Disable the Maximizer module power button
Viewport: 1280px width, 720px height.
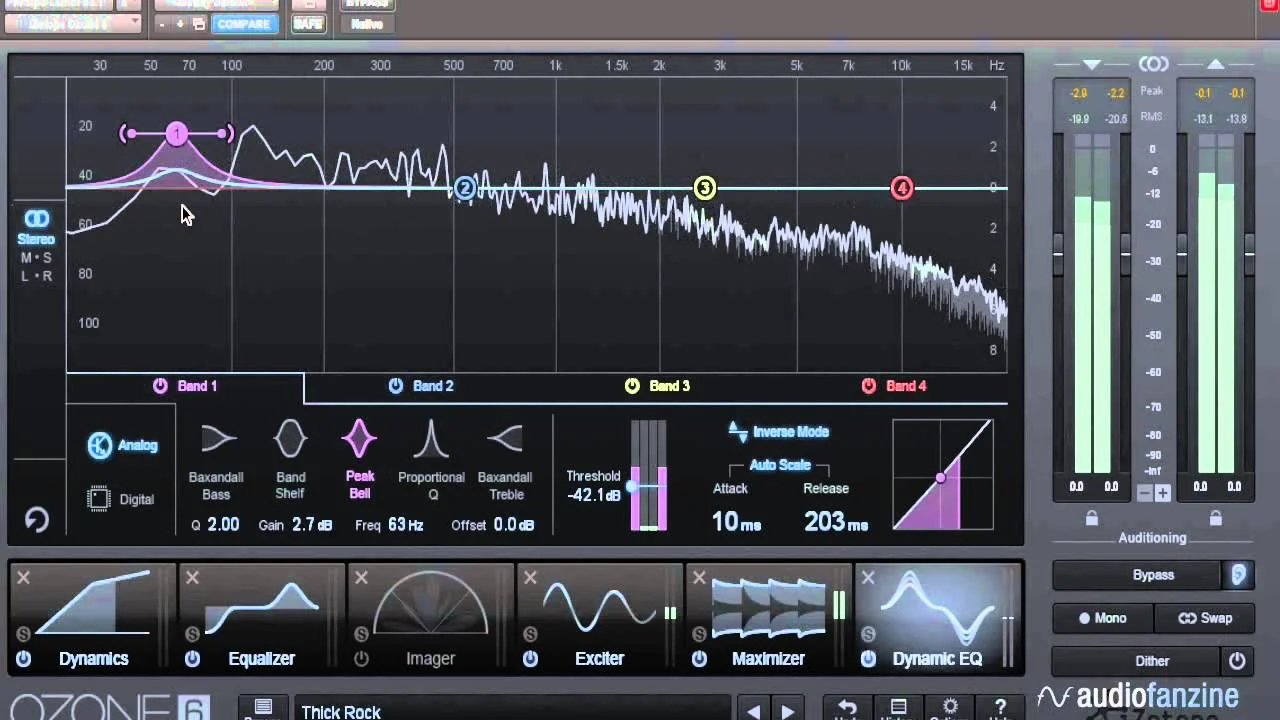point(699,659)
